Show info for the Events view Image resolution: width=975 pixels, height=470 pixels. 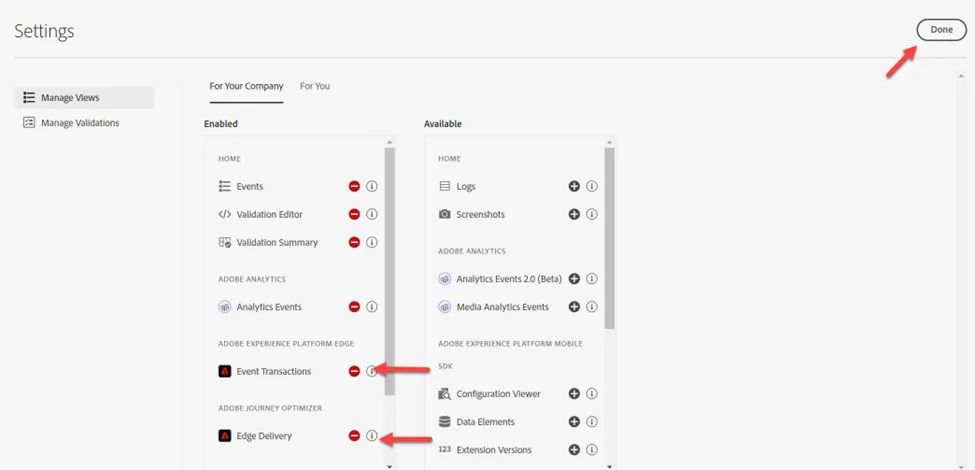pos(372,187)
